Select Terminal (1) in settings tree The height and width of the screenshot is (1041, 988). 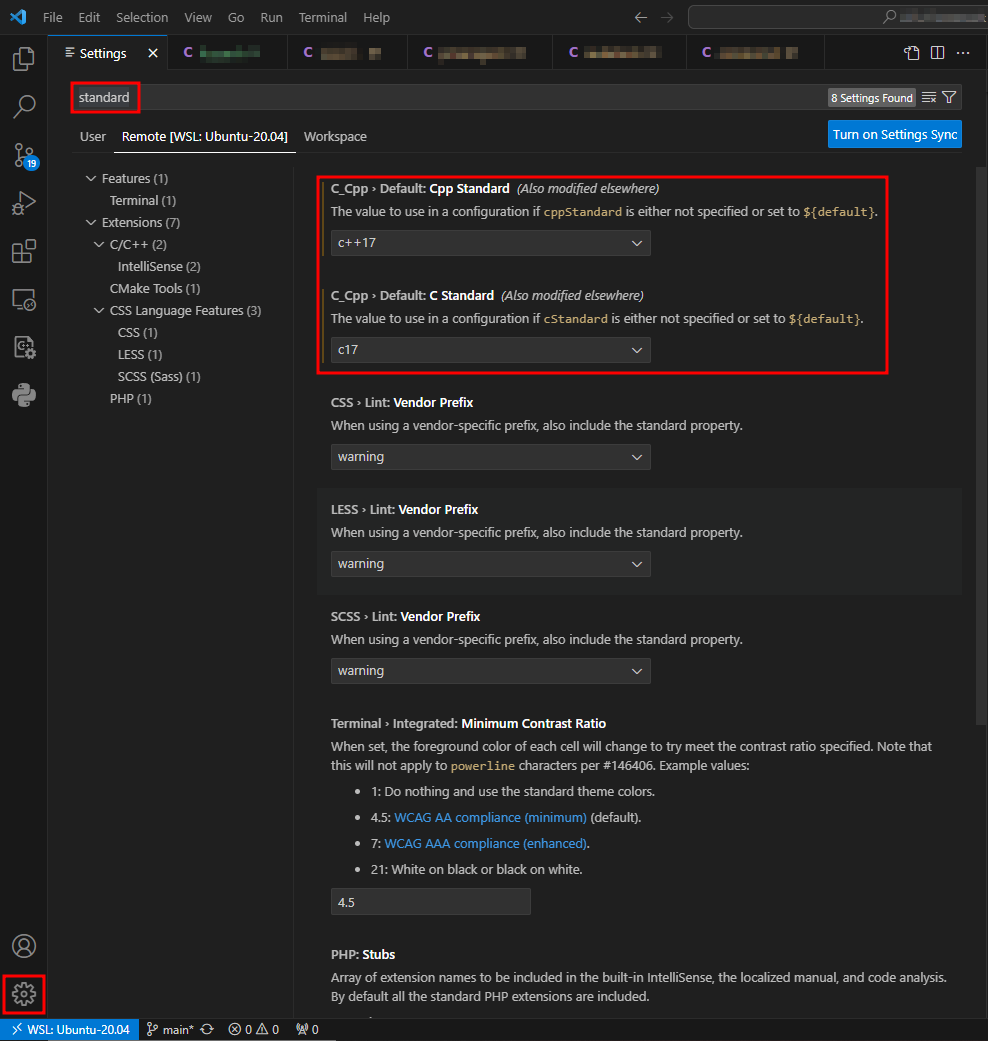click(143, 200)
